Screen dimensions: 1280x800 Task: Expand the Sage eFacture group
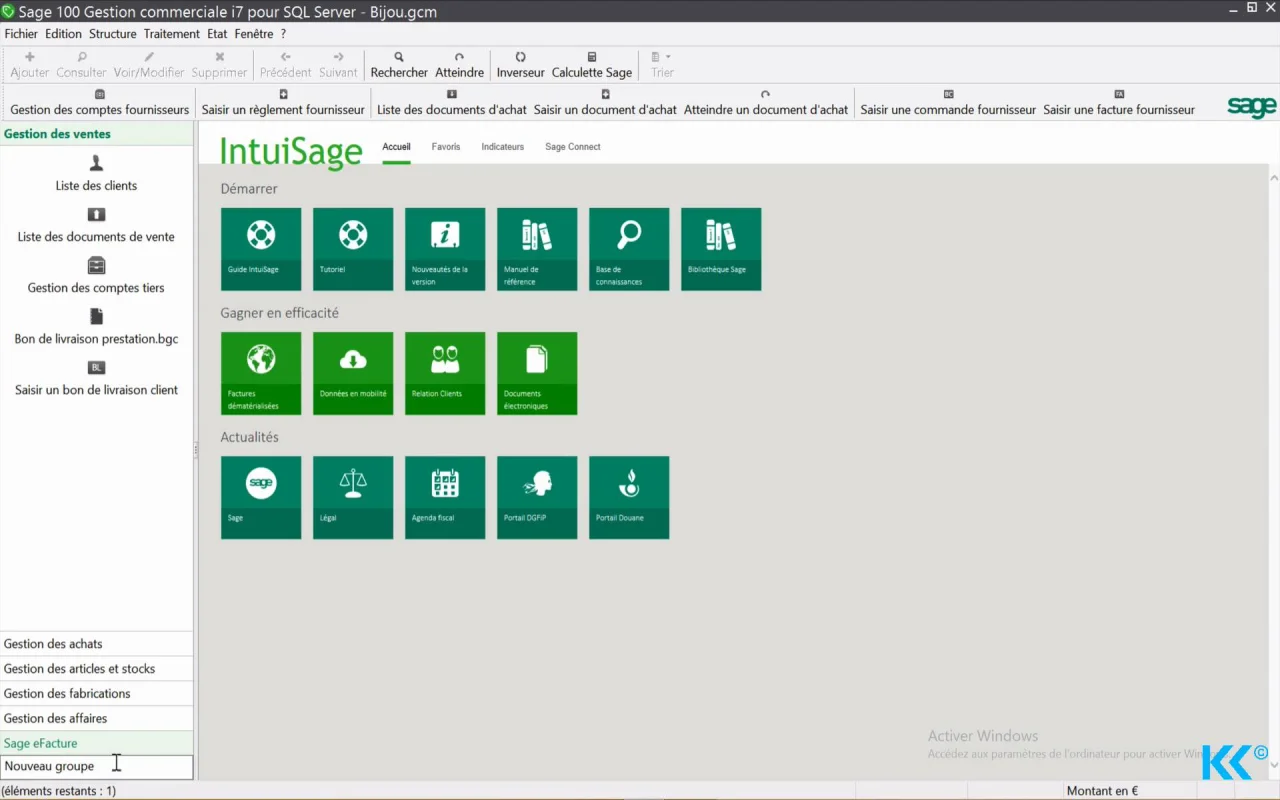point(97,743)
